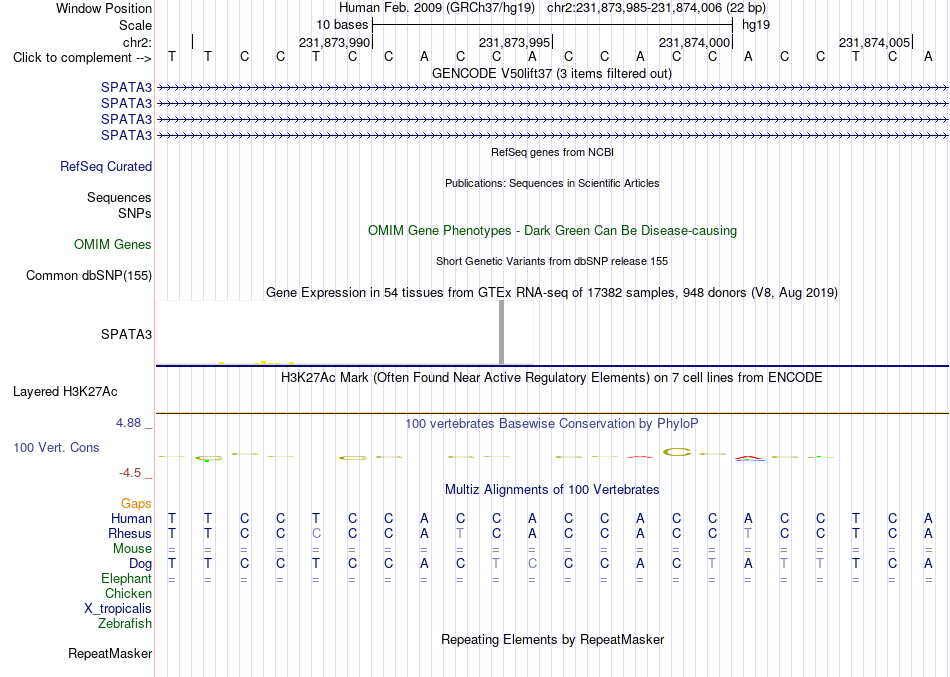Select the Chicken alignment row label

(128, 593)
